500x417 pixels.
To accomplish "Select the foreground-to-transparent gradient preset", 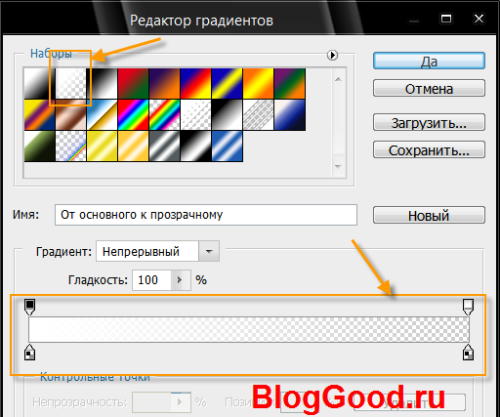I will (71, 84).
